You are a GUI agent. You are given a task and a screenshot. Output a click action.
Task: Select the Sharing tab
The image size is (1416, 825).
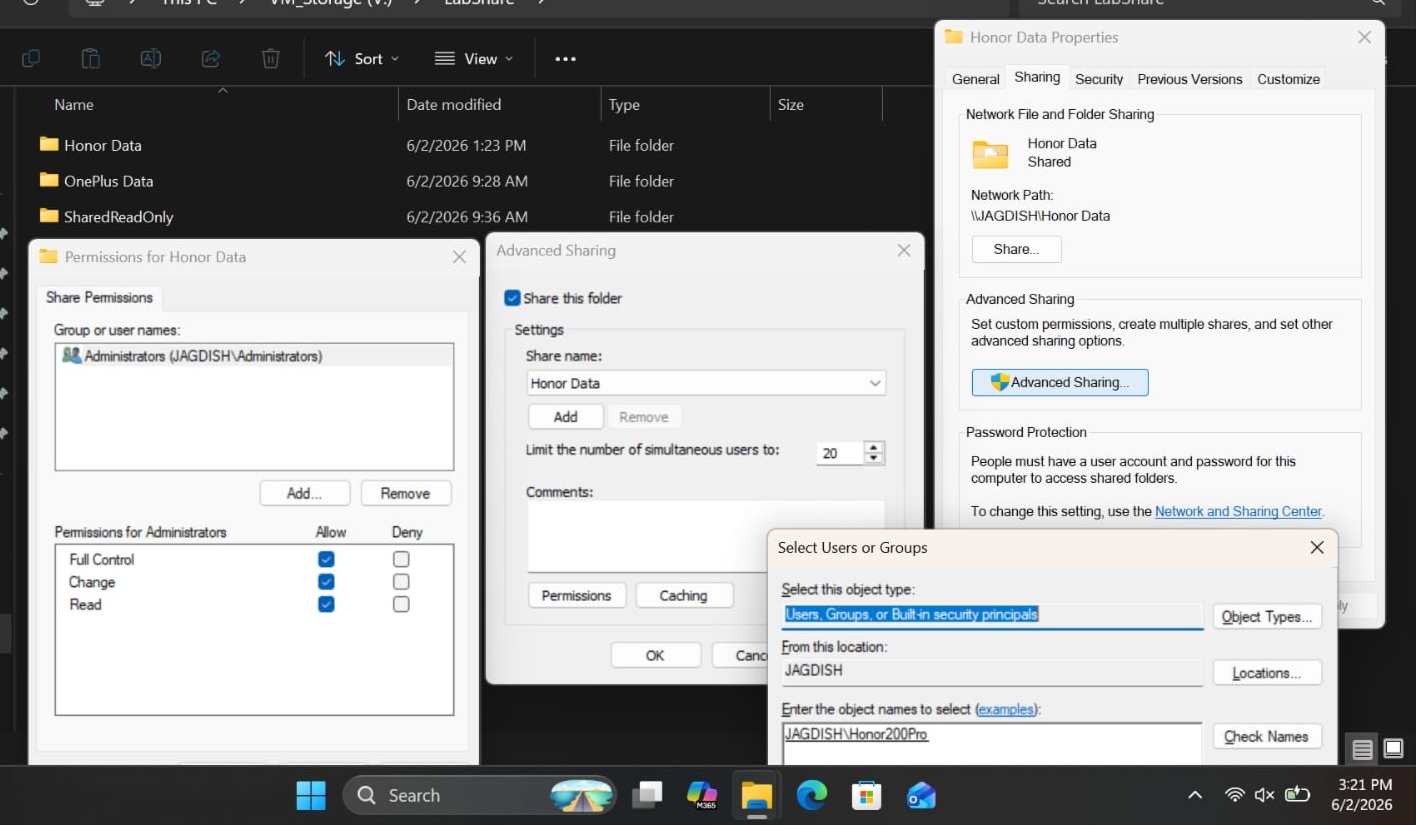pyautogui.click(x=1037, y=77)
